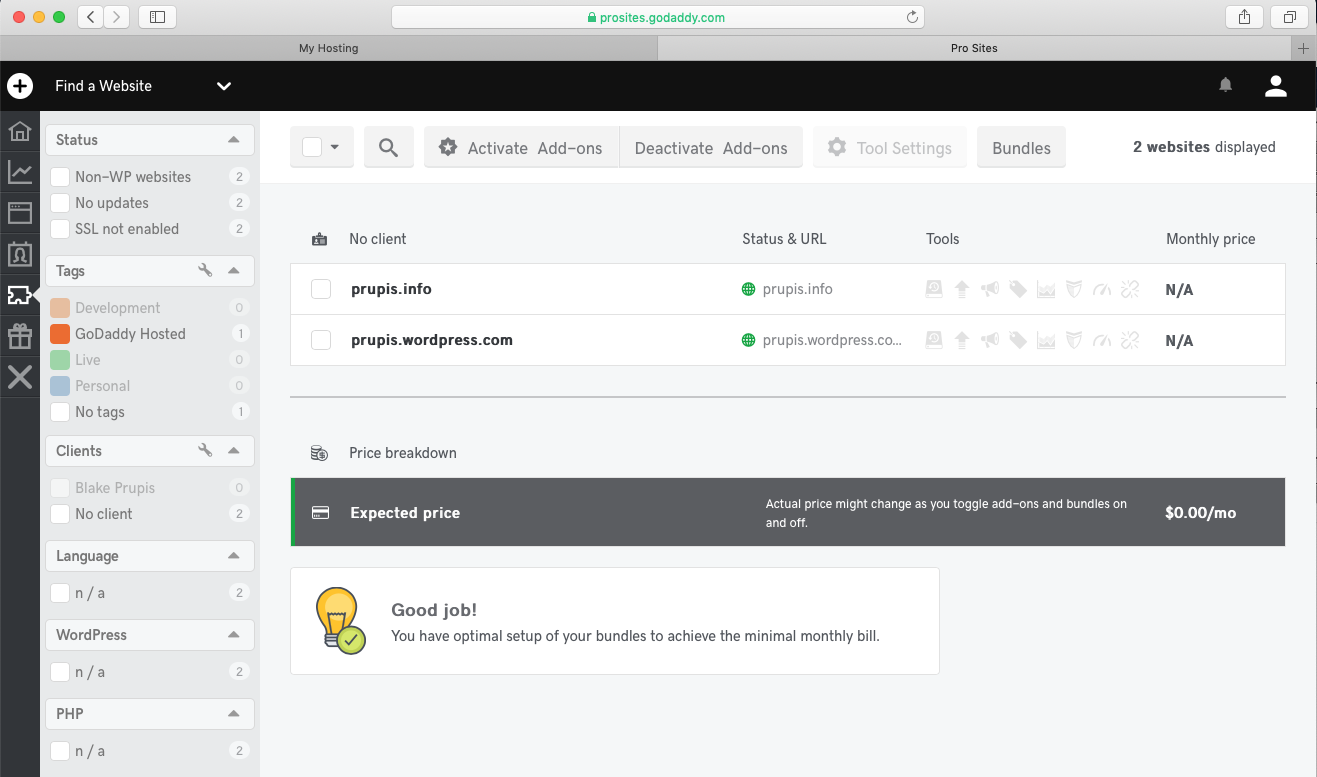Go to the home dashboard sidebar icon
Image resolution: width=1317 pixels, height=777 pixels.
pyautogui.click(x=20, y=131)
